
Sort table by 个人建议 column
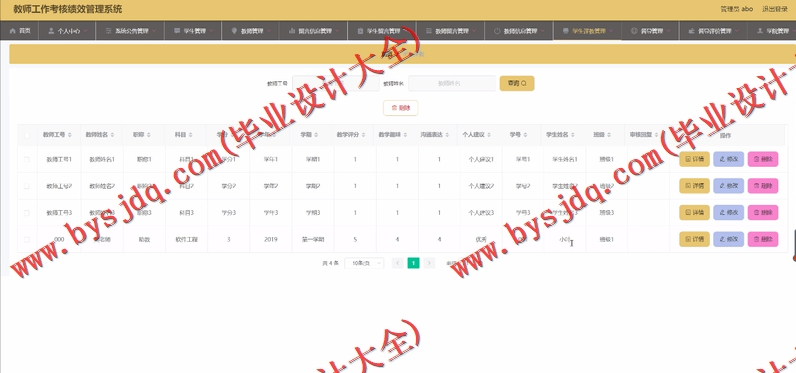(x=489, y=135)
